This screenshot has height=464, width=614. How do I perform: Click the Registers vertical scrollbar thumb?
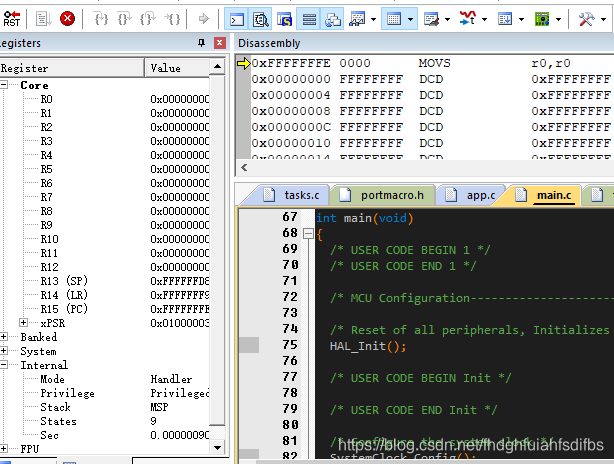click(x=217, y=250)
